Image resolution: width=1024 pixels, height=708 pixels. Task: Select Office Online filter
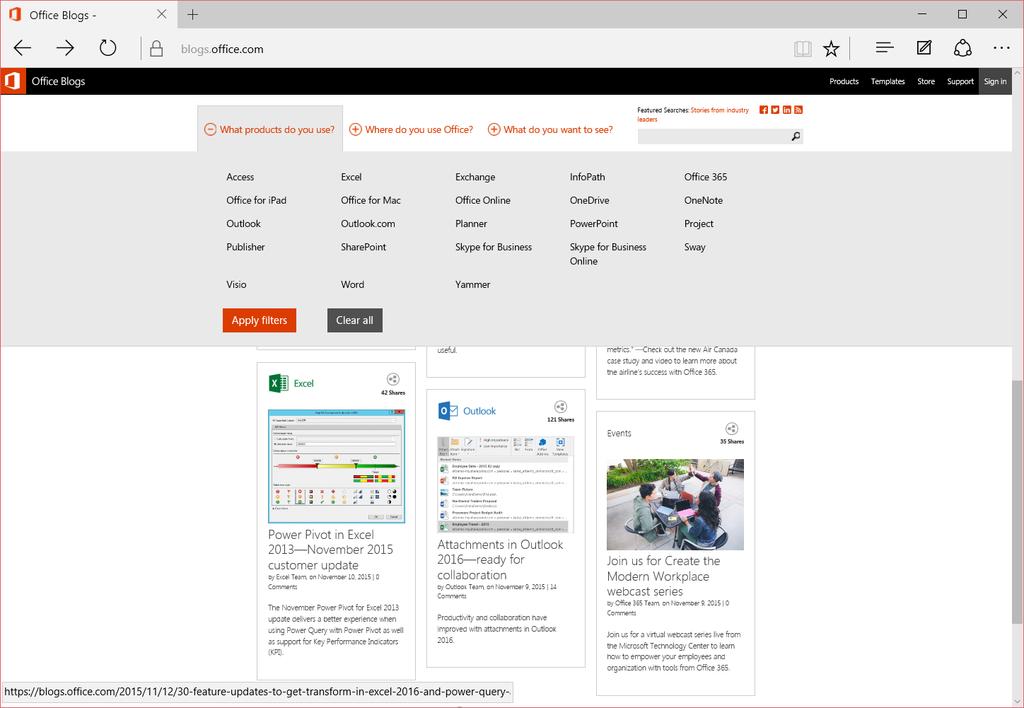[x=483, y=201]
